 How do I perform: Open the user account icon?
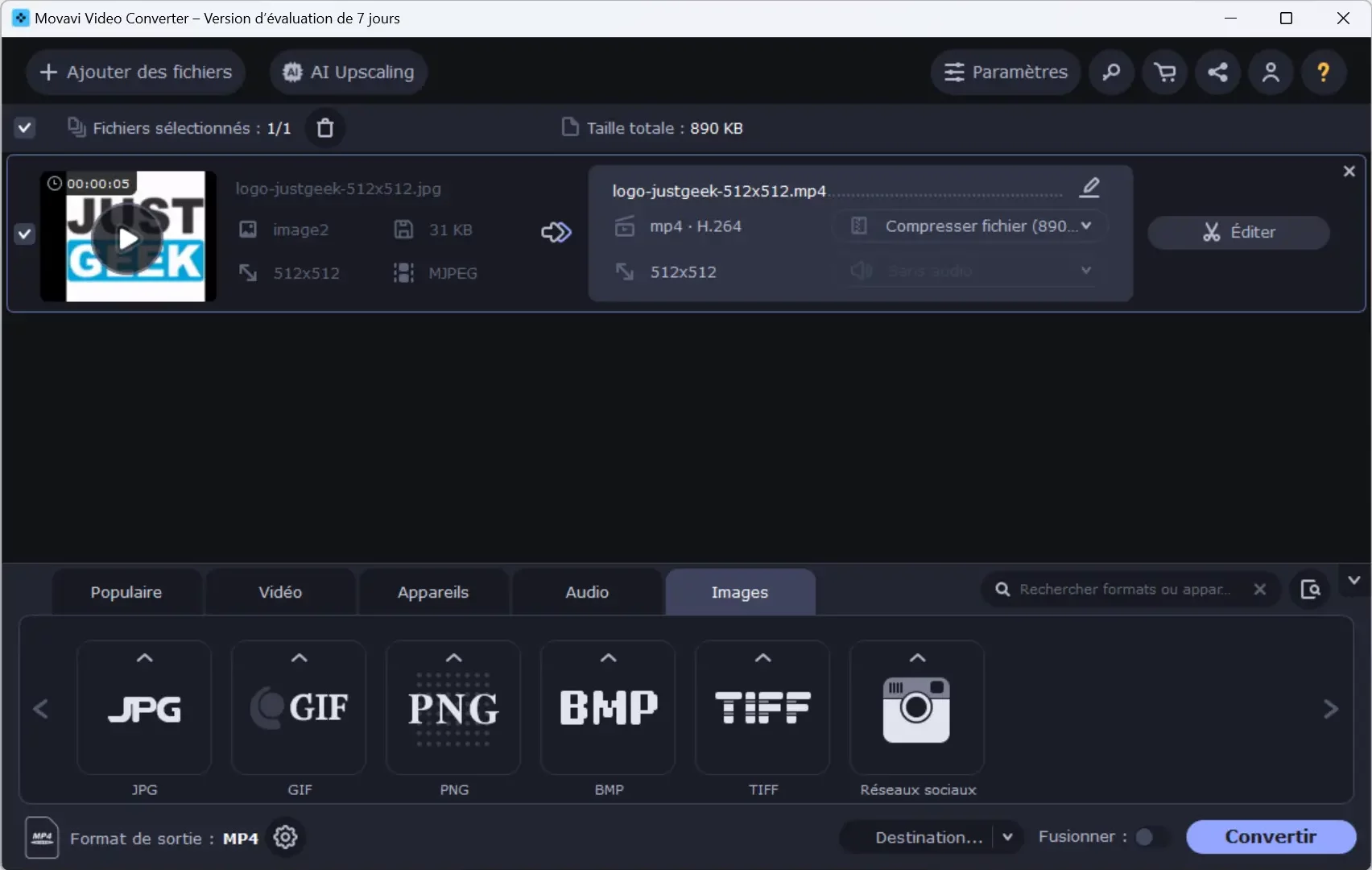click(x=1271, y=72)
